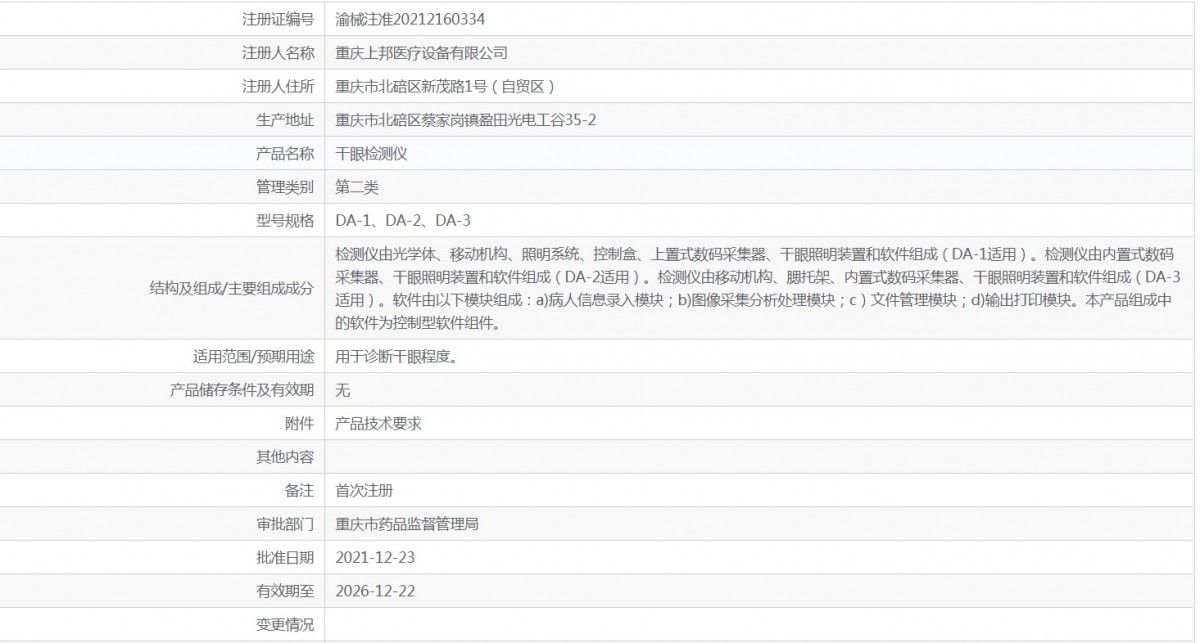Click approving department 重庆市药品监督管理局
The image size is (1200, 643).
(x=407, y=524)
